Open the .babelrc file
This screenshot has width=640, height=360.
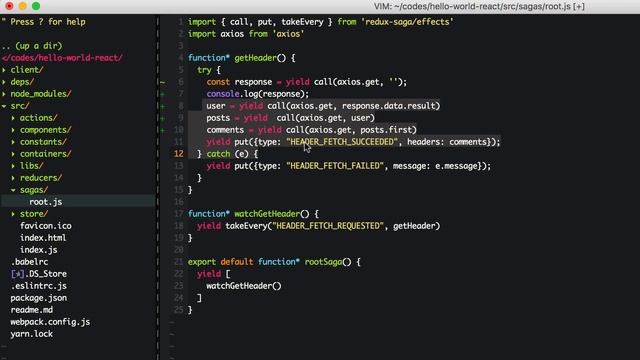coord(29,262)
